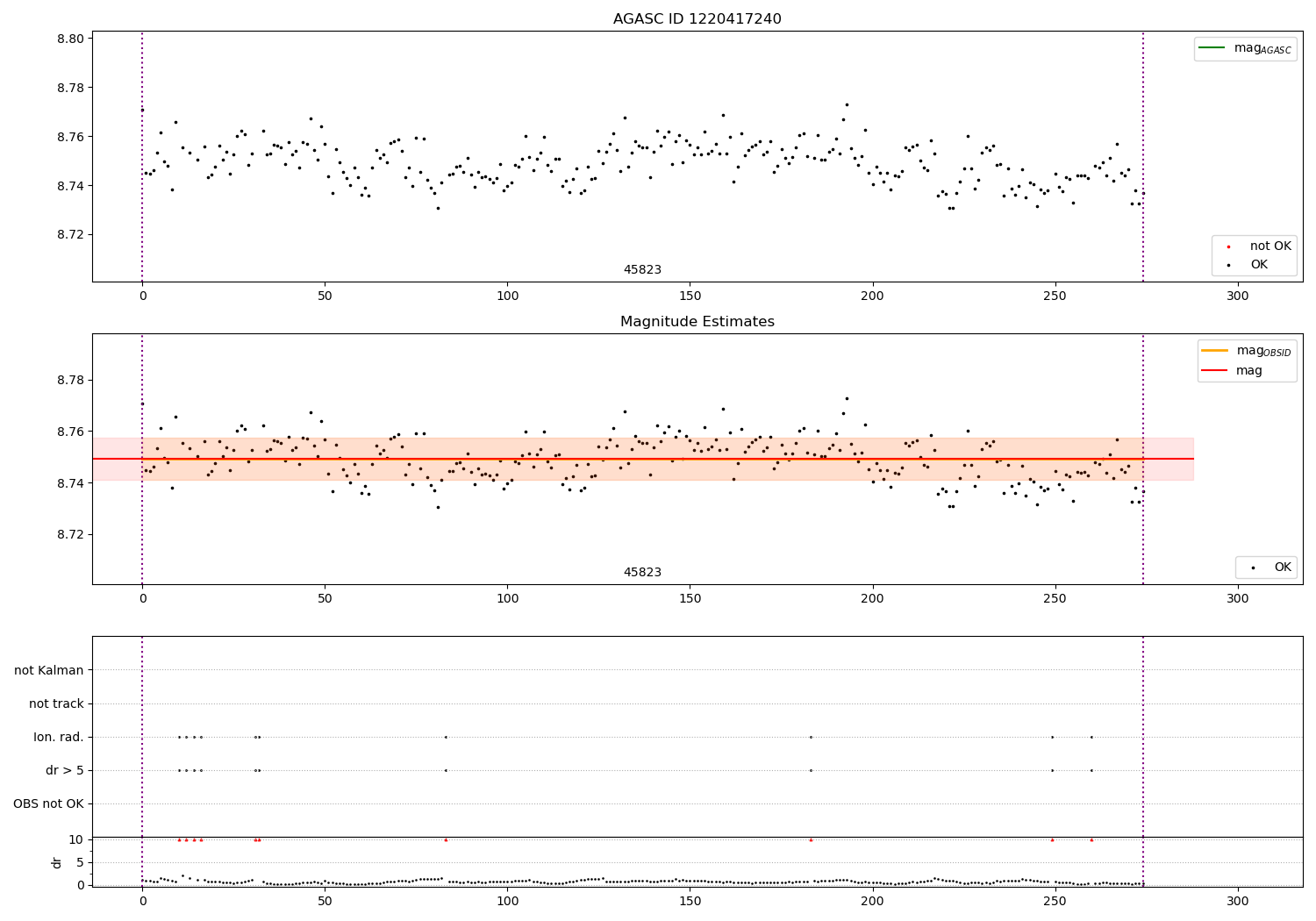Click the 'not Kalman' row label
Image resolution: width=1316 pixels, height=921 pixels.
click(49, 670)
